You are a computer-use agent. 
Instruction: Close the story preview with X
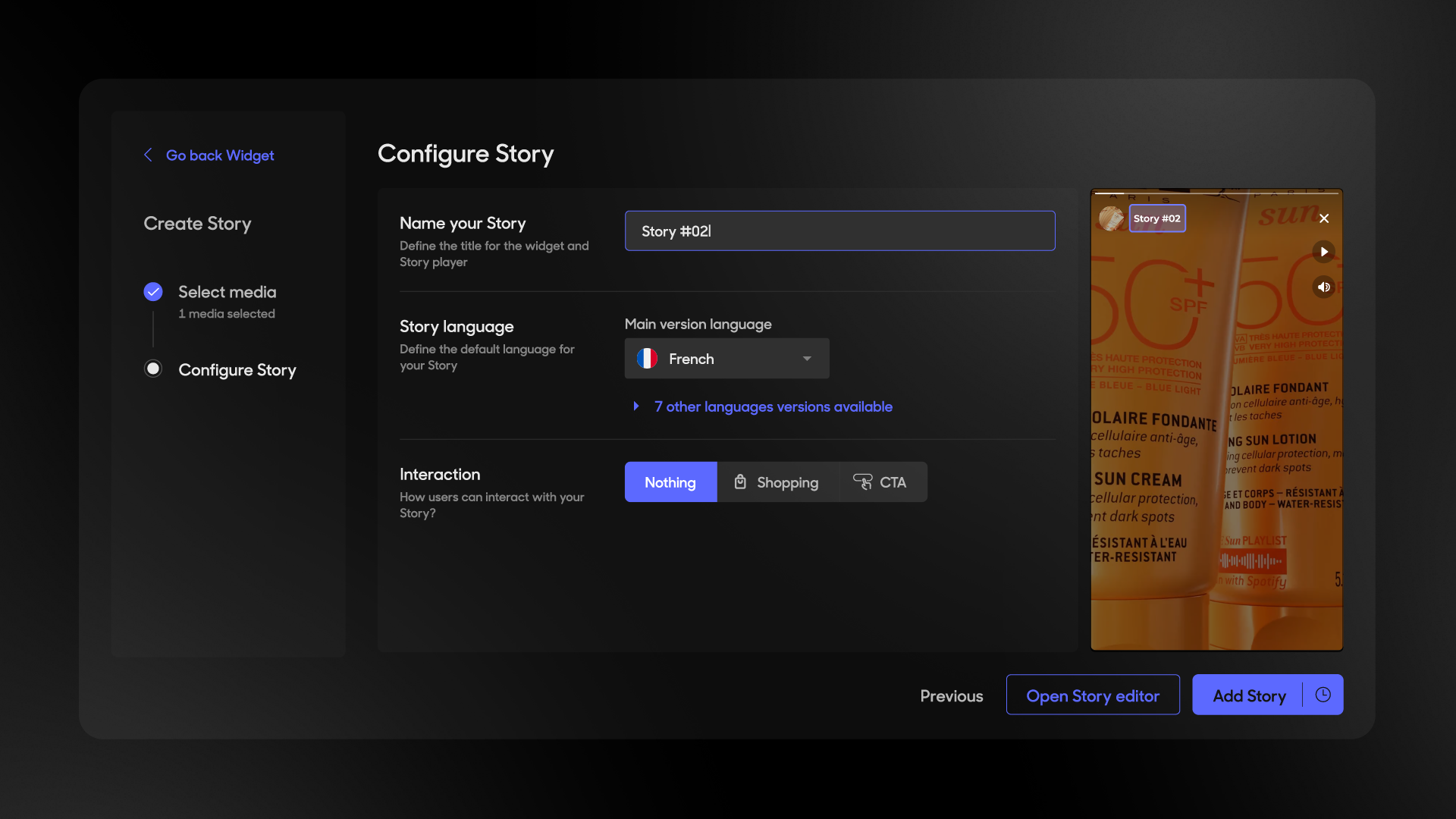pyautogui.click(x=1324, y=218)
